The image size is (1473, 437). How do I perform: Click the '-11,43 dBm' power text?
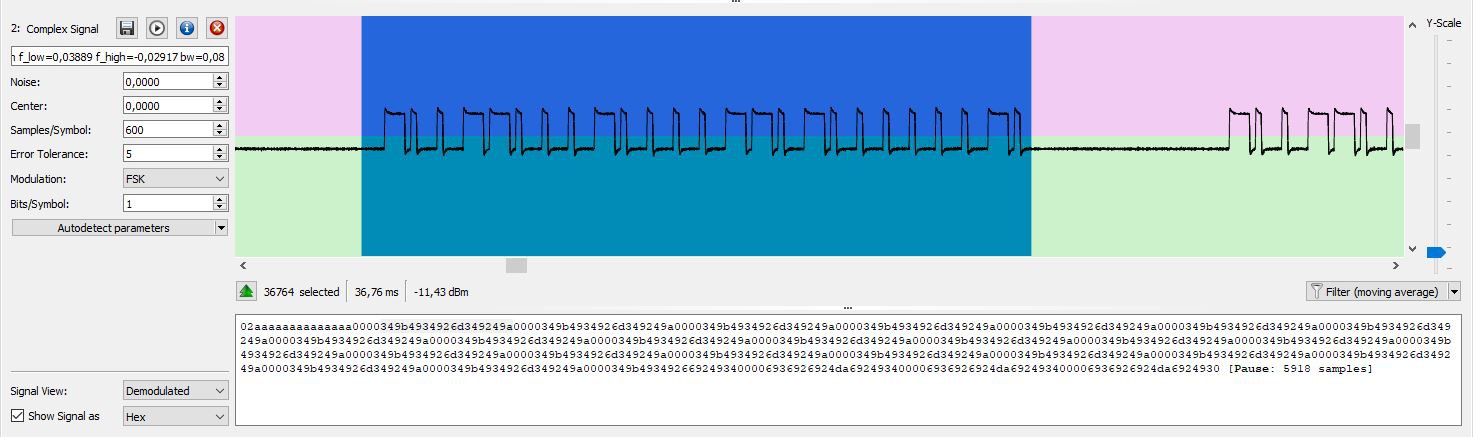pos(441,292)
